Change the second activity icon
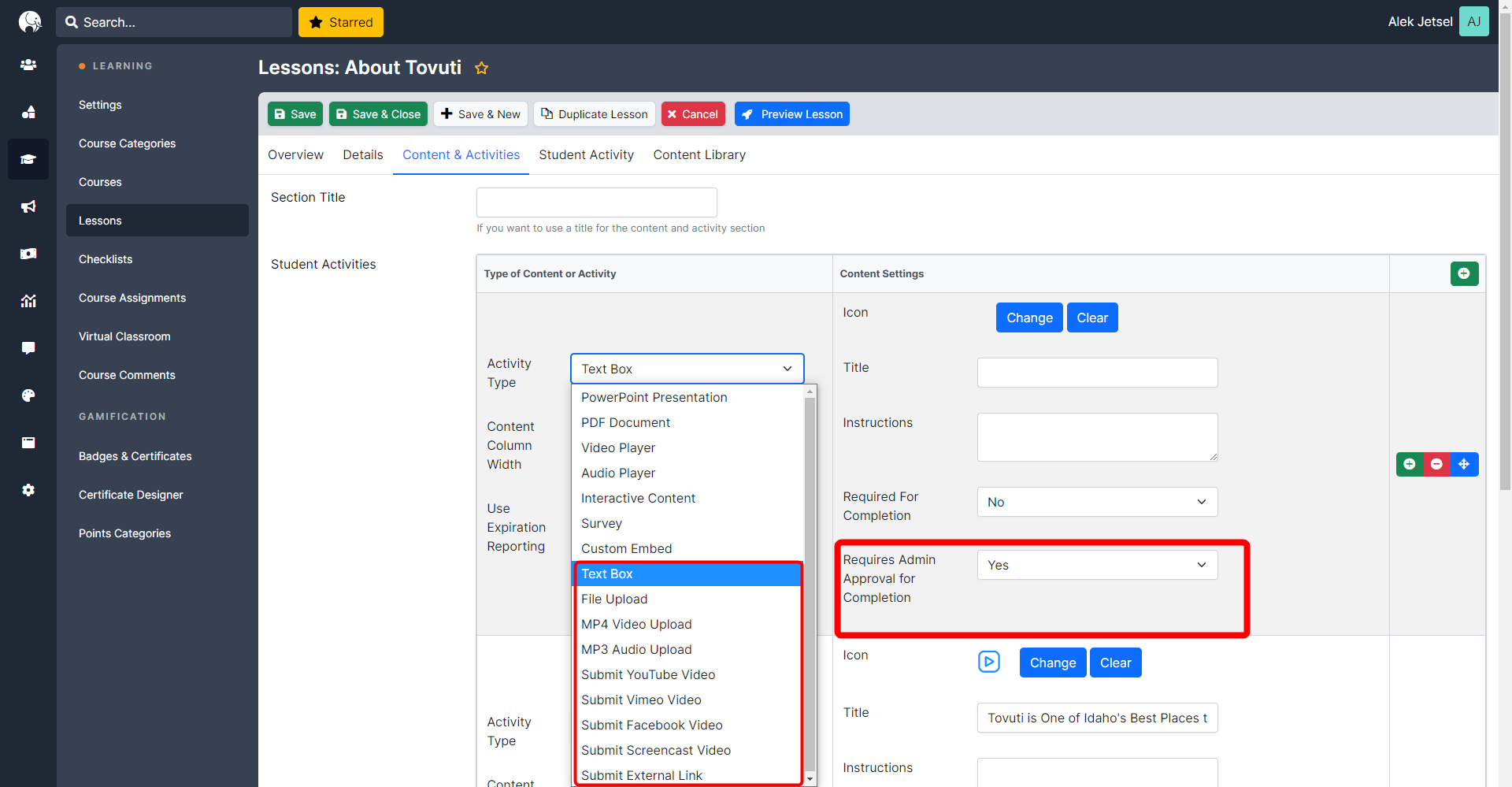The height and width of the screenshot is (787, 1512). point(1053,663)
